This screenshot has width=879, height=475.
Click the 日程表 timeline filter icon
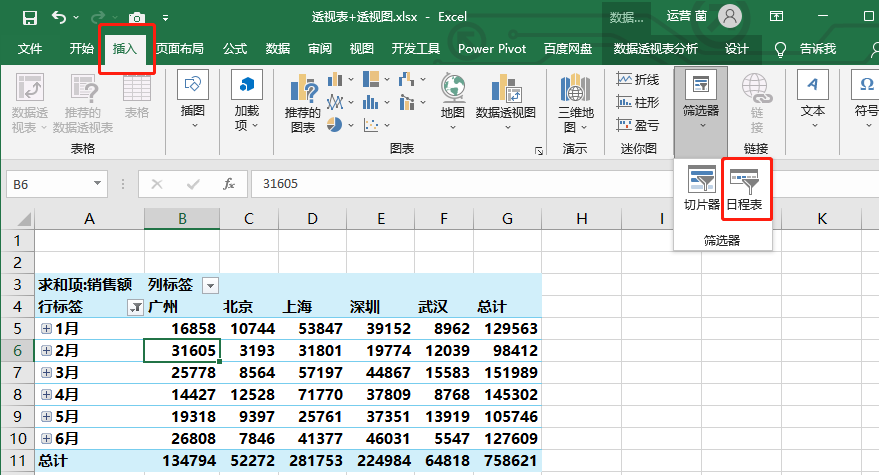(x=745, y=189)
